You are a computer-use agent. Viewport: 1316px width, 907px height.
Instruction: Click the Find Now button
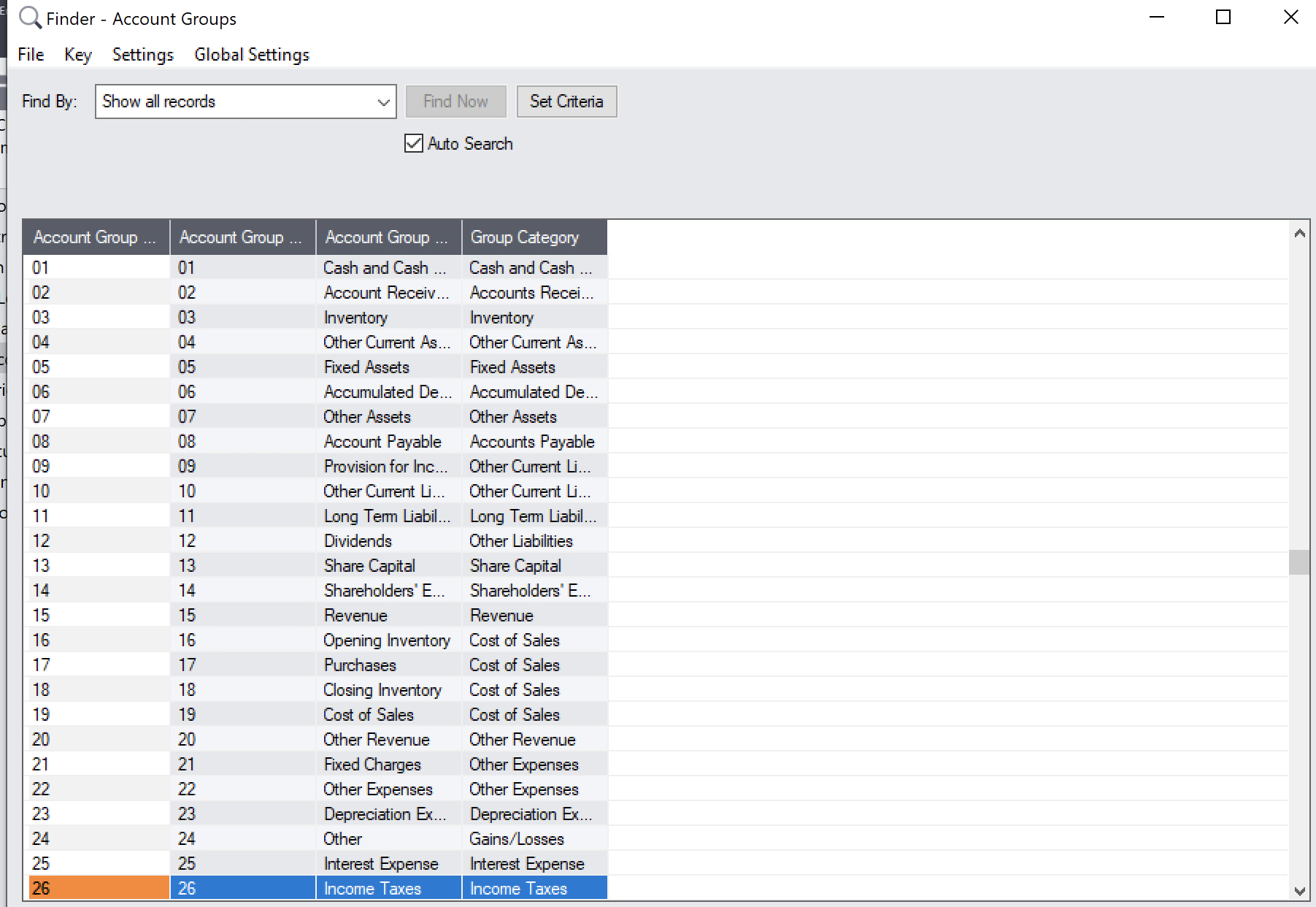455,102
